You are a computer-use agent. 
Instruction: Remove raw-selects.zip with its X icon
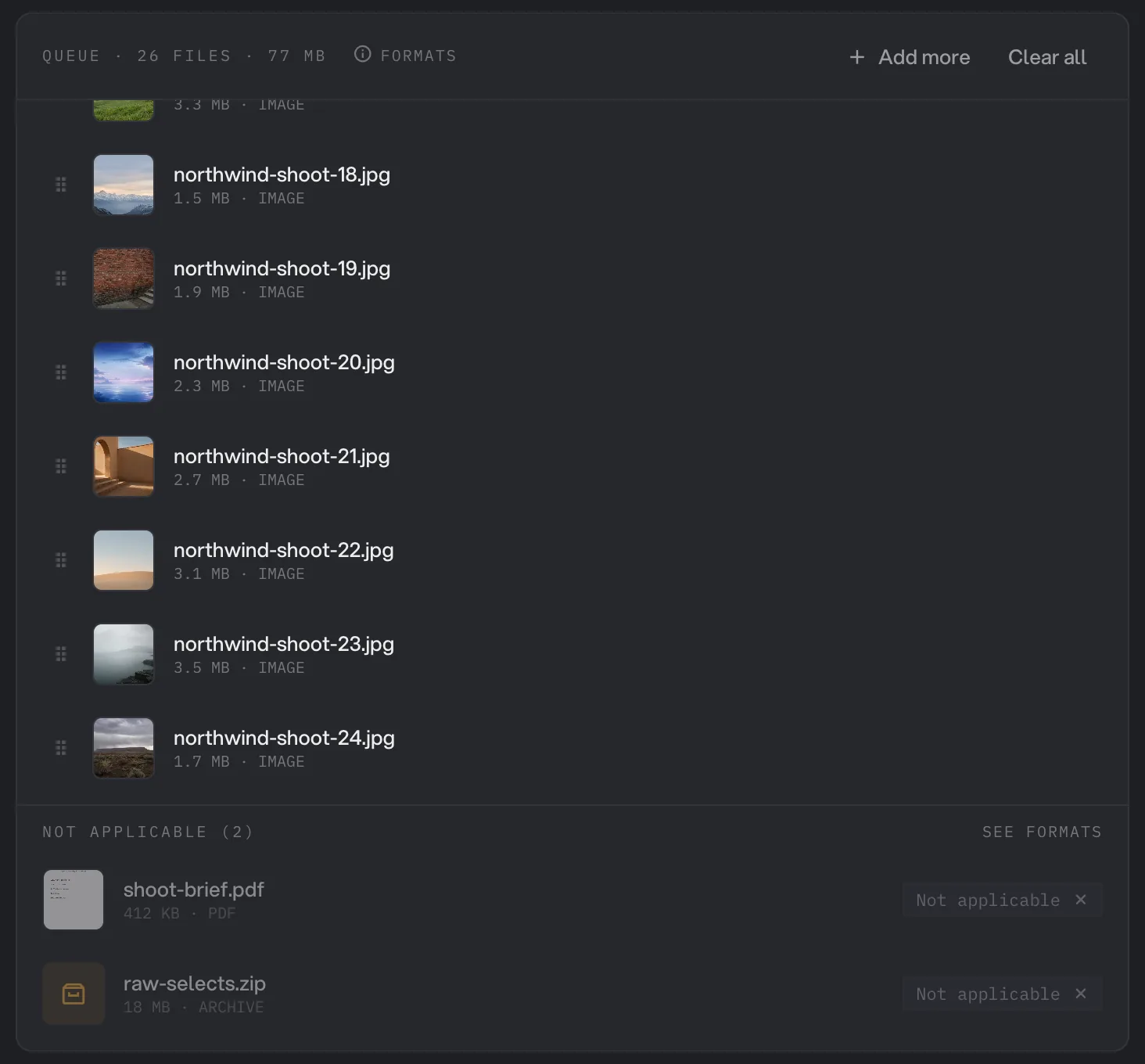(x=1081, y=994)
